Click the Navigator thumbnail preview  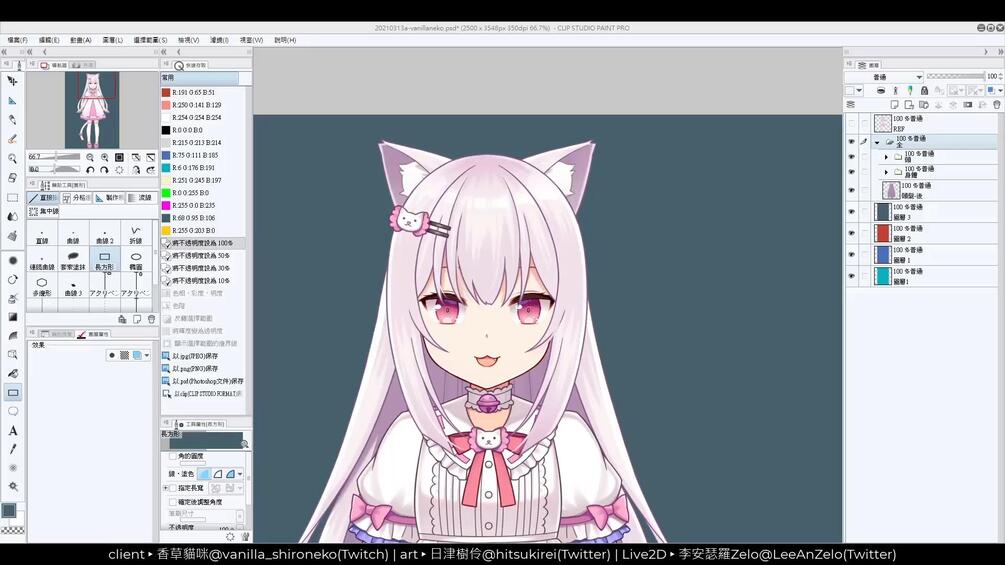[92, 110]
